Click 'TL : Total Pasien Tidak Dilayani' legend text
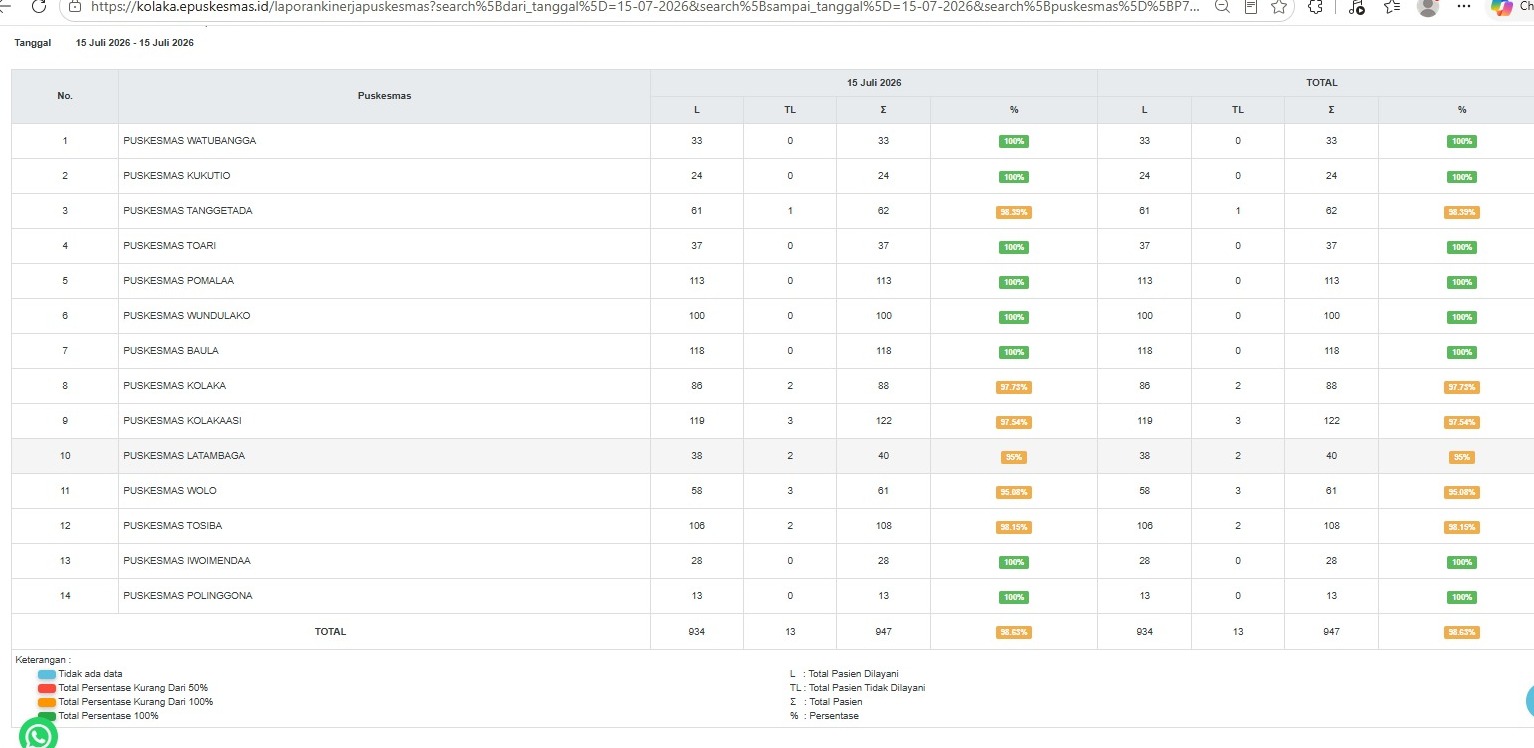The height and width of the screenshot is (748, 1534). coord(857,688)
